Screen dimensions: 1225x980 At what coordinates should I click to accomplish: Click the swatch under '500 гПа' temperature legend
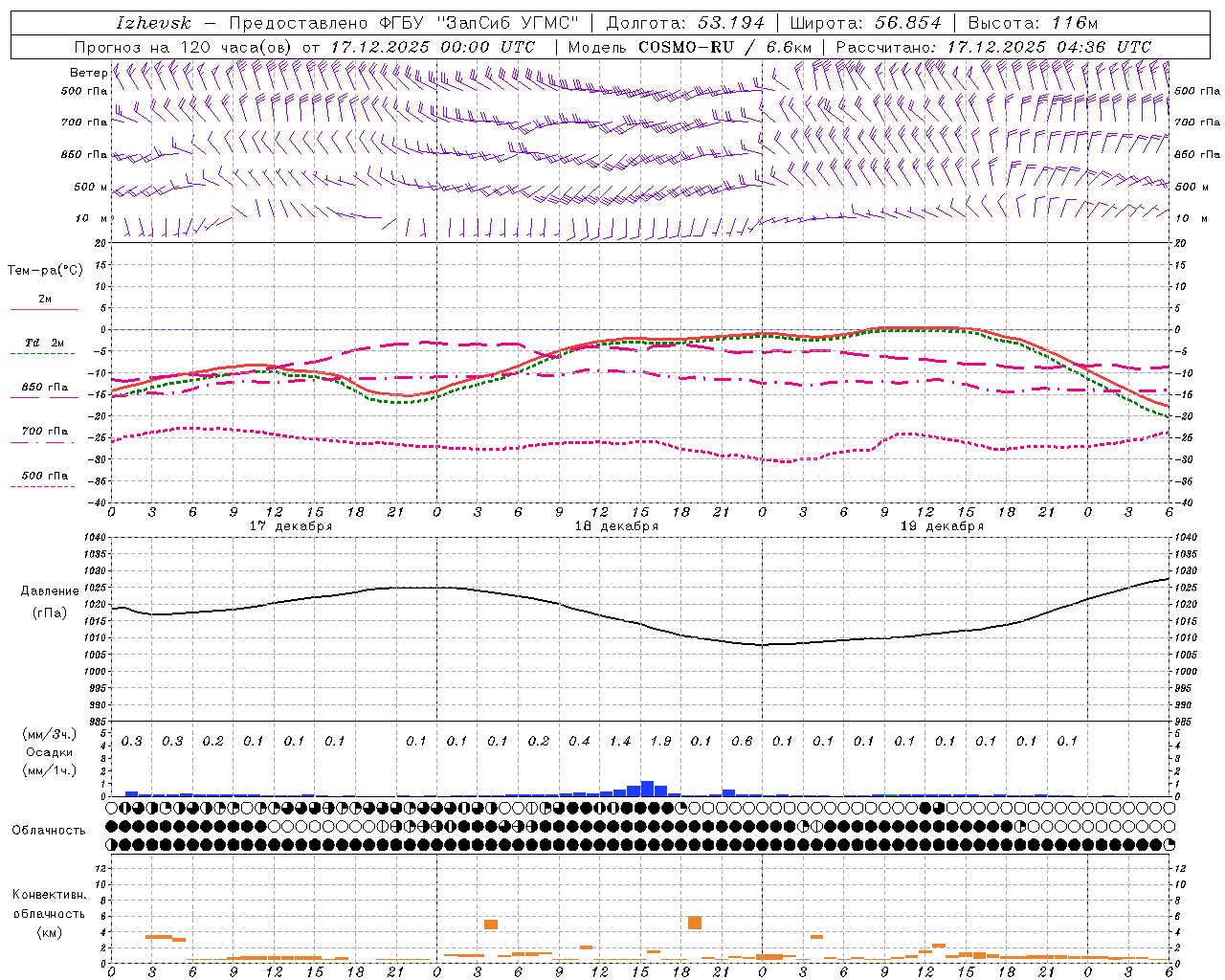(x=42, y=486)
